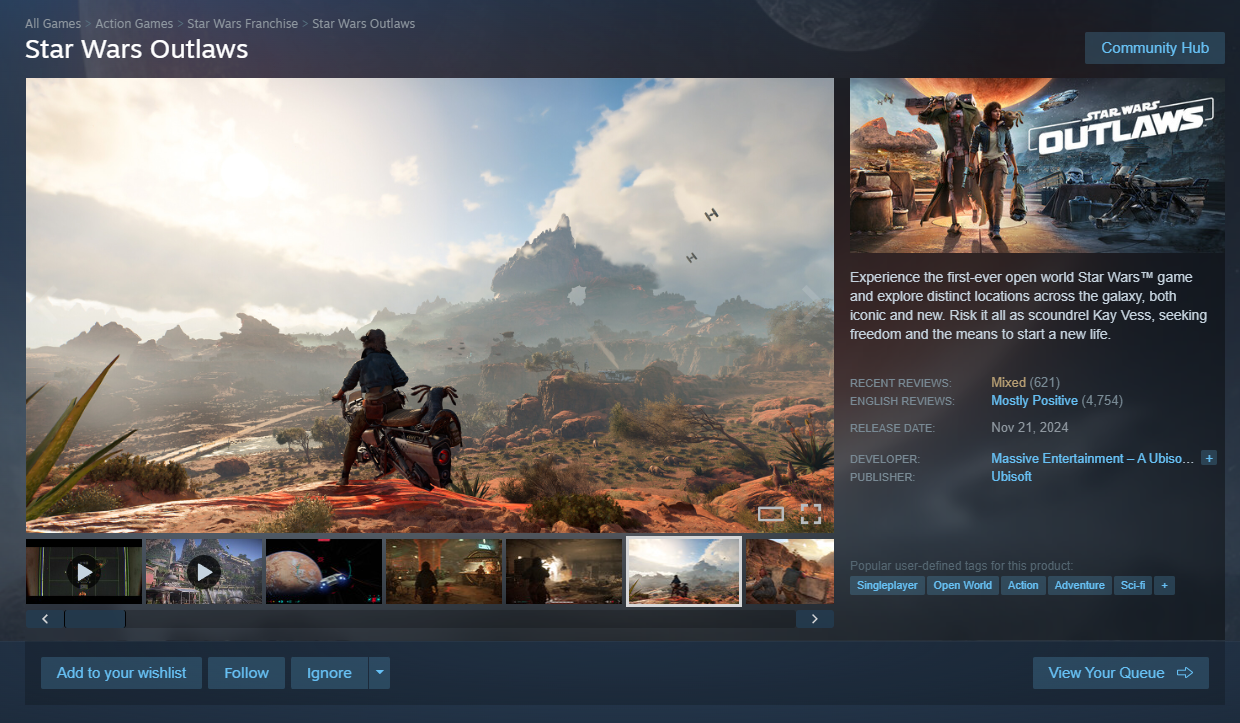The height and width of the screenshot is (723, 1240).
Task: Select the Sci-fi tag
Action: (1133, 585)
